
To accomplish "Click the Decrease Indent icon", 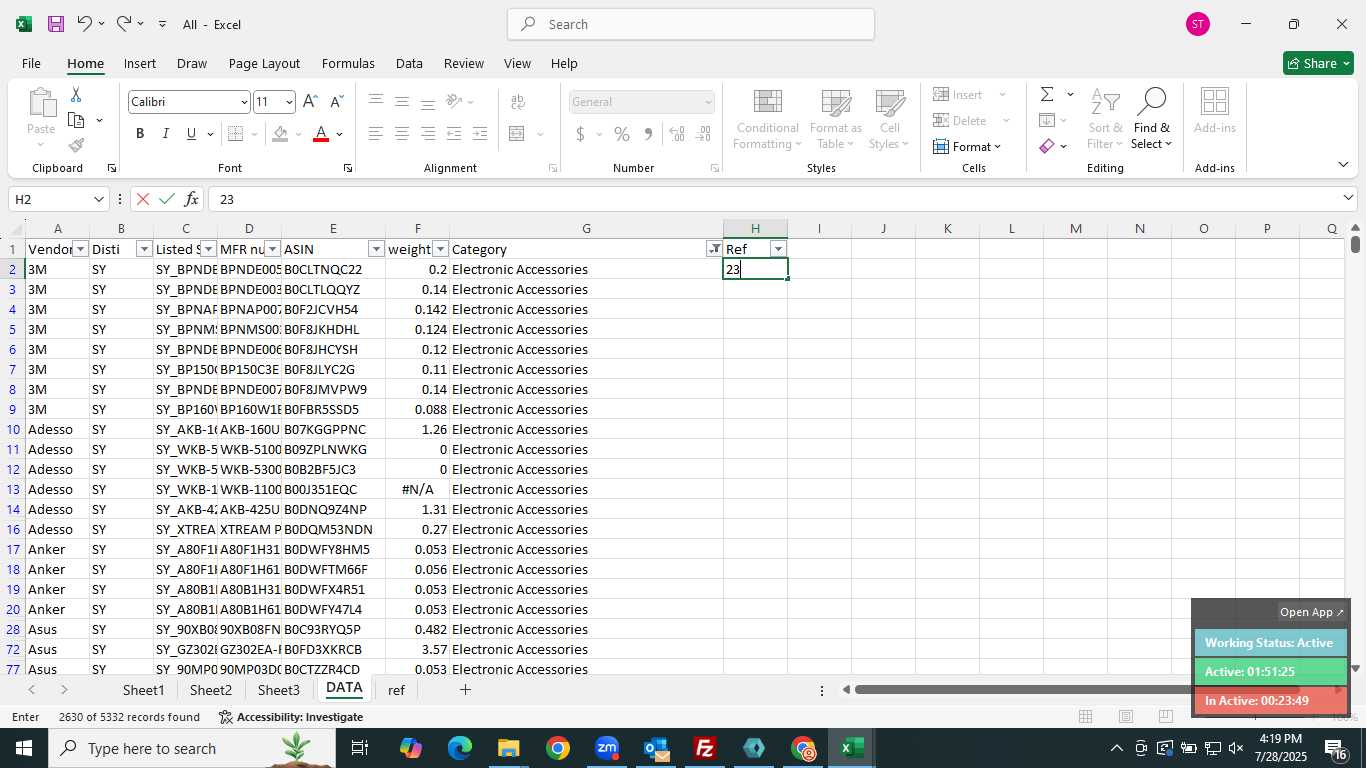I will point(454,134).
